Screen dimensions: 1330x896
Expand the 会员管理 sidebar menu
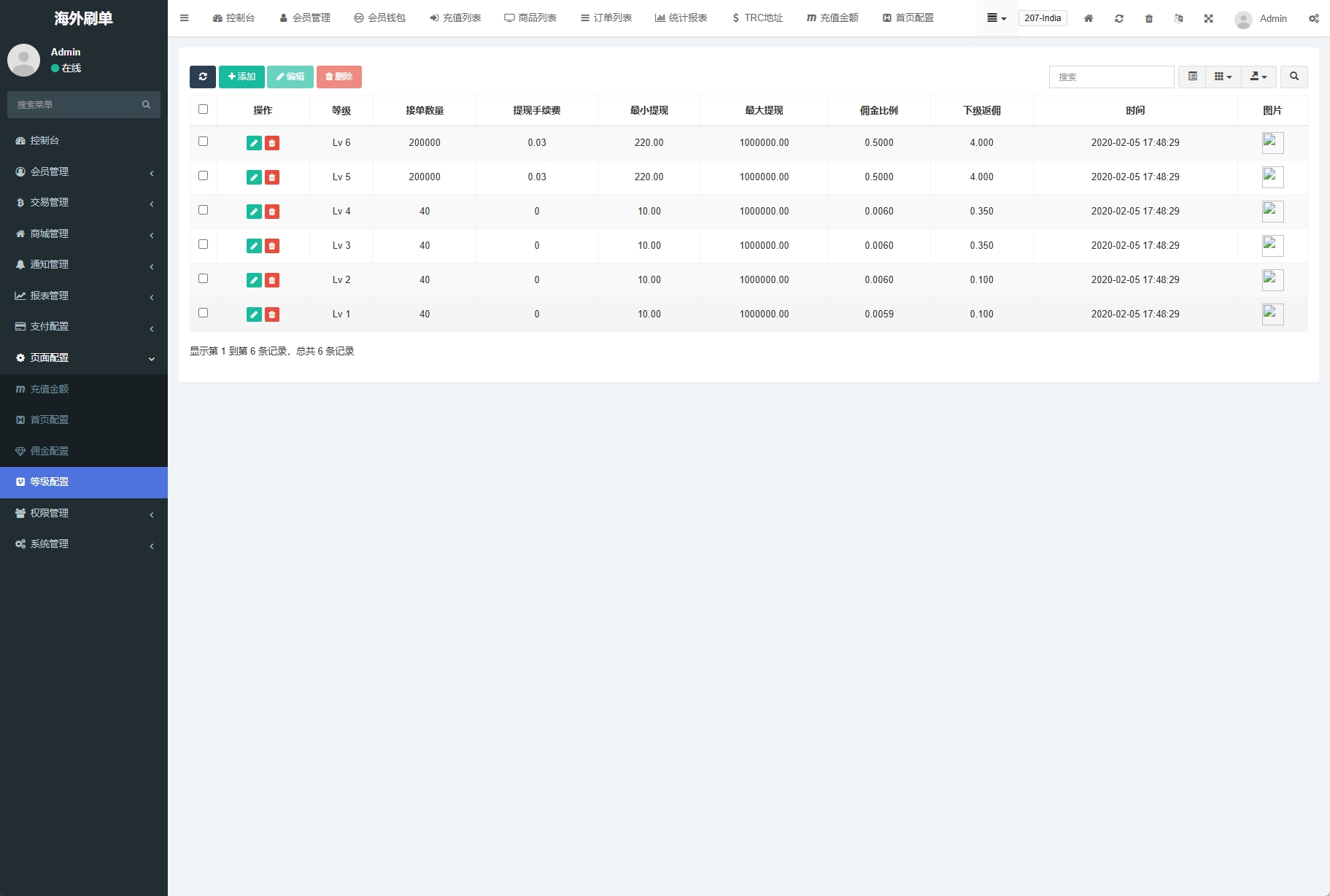[84, 171]
